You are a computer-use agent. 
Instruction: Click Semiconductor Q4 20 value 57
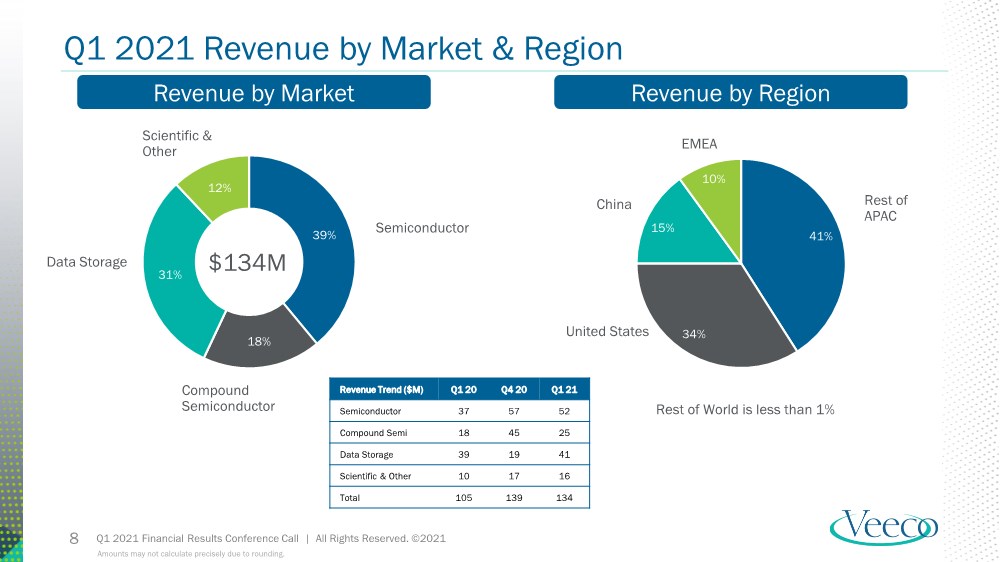(x=513, y=411)
